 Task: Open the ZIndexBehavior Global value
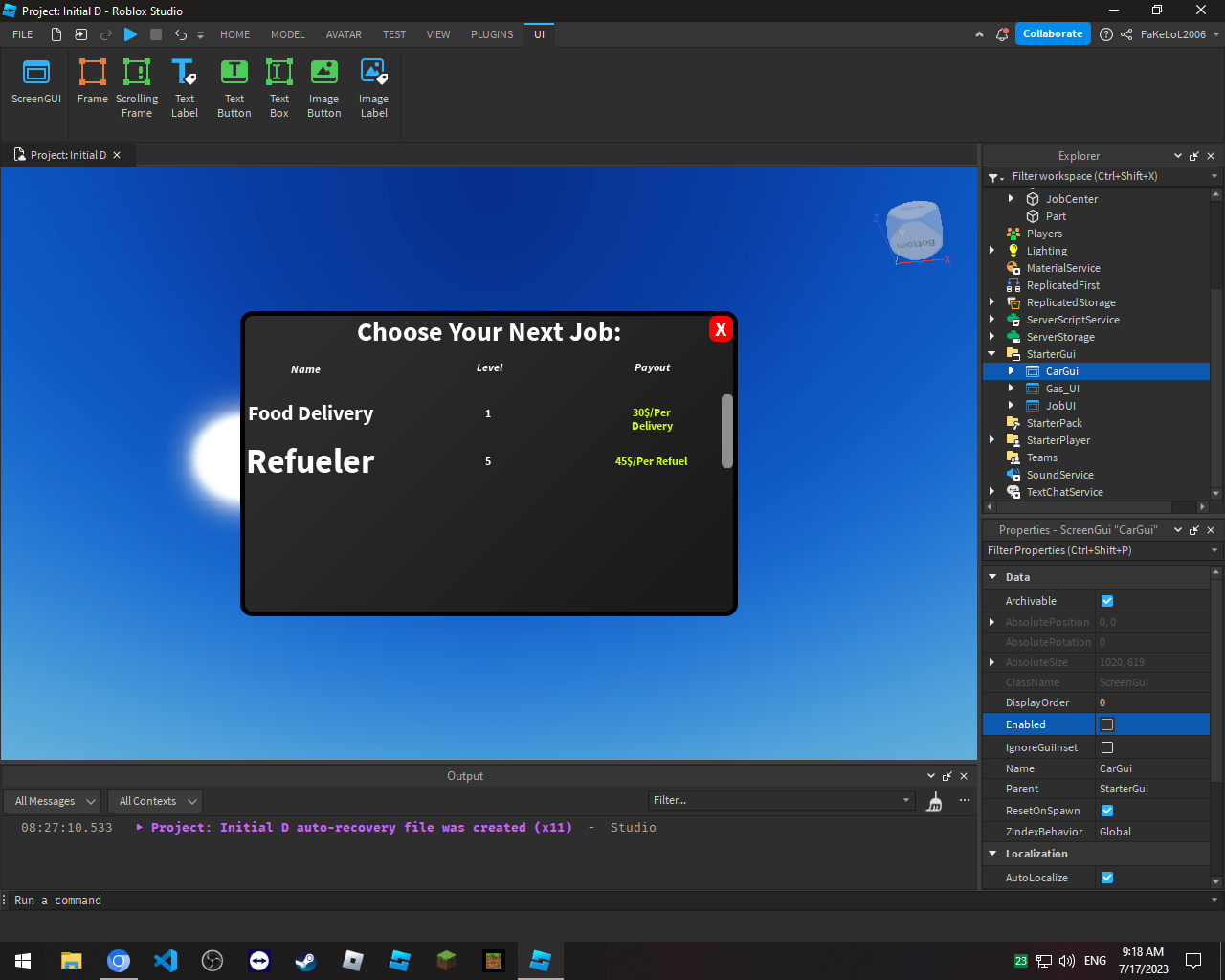(x=1152, y=832)
